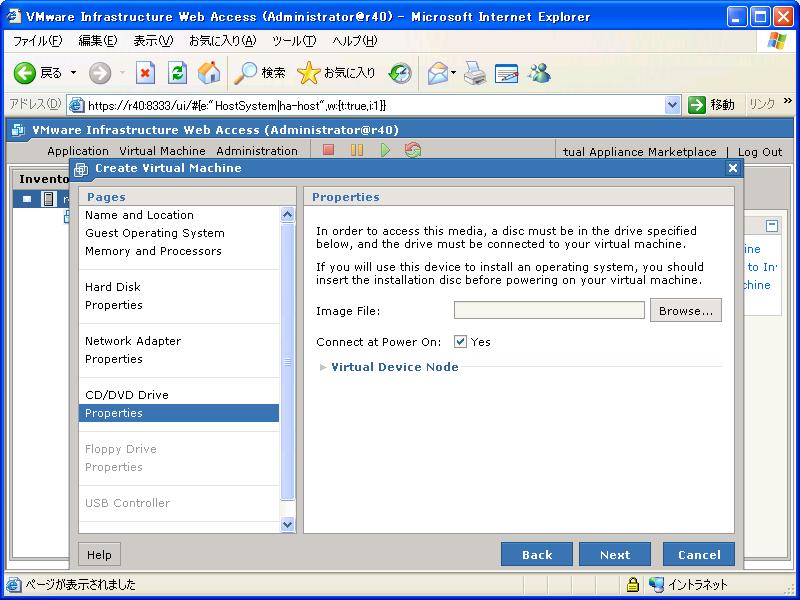Click the IE Forward arrow icon

pos(99,73)
